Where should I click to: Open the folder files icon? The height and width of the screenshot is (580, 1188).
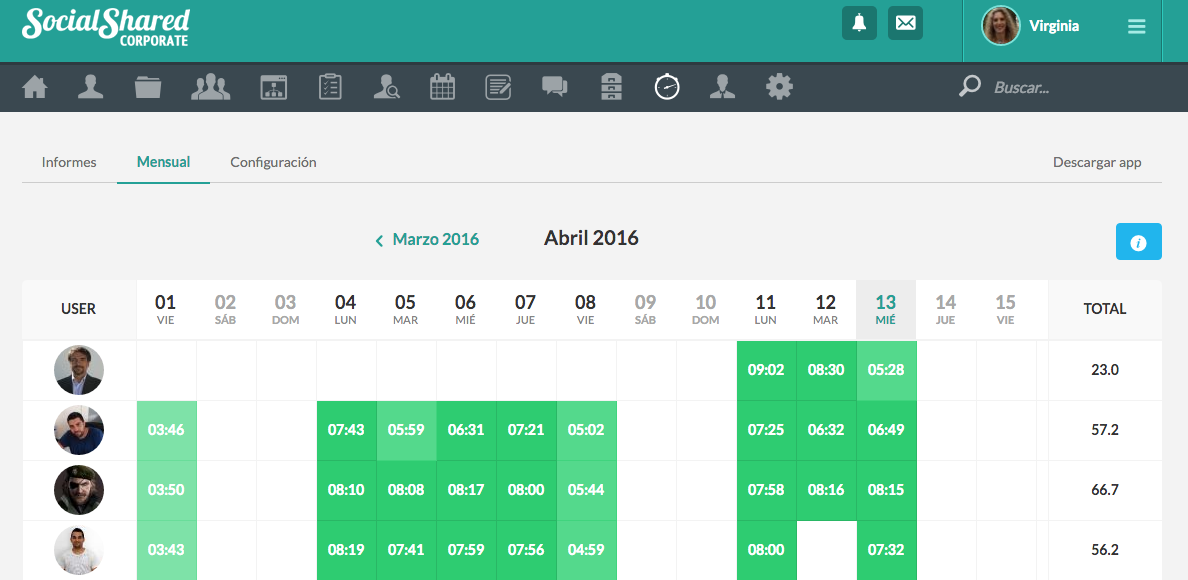click(148, 88)
